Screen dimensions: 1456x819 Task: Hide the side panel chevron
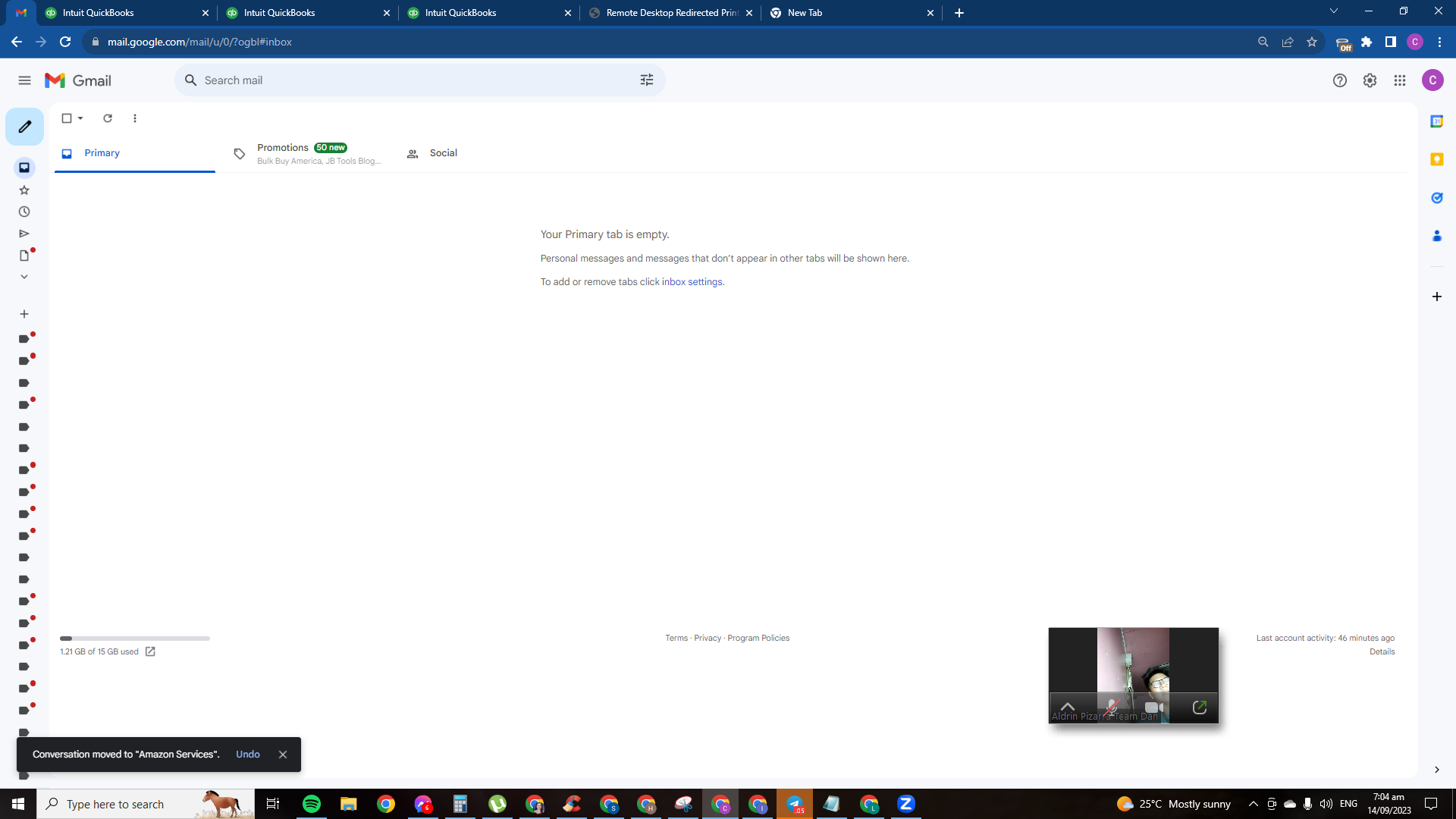[1436, 770]
